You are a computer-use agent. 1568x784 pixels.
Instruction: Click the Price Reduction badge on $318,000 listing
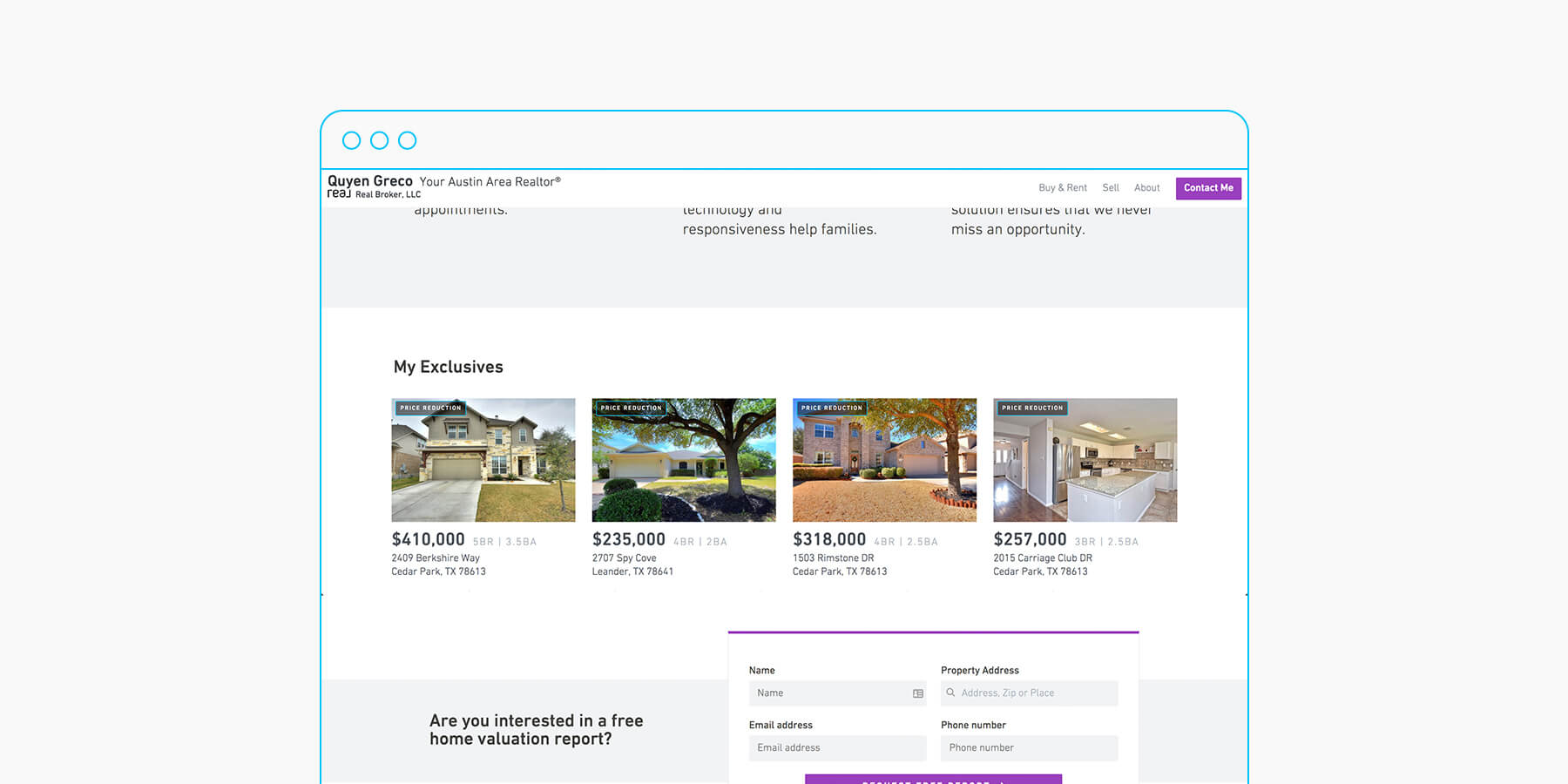click(x=832, y=408)
